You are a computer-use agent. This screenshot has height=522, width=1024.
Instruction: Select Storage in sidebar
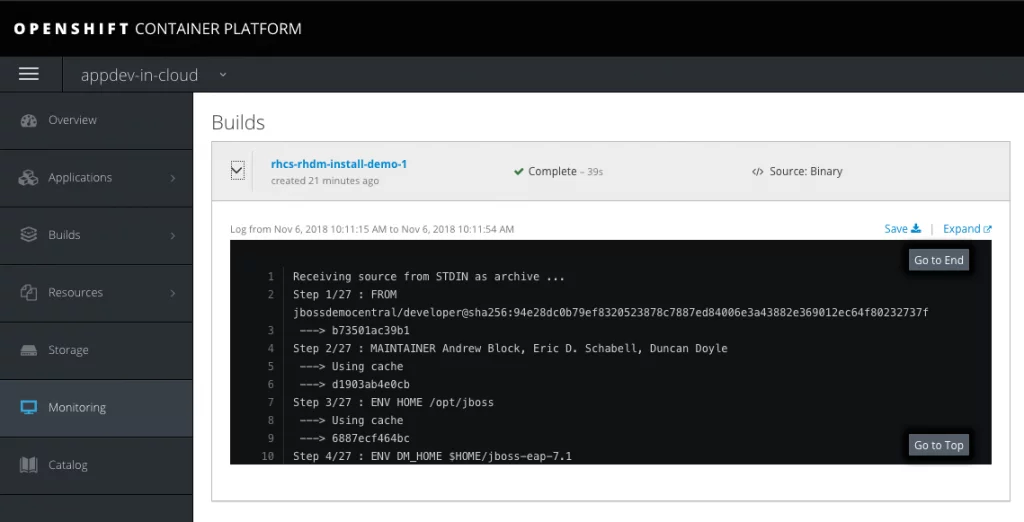click(x=69, y=350)
